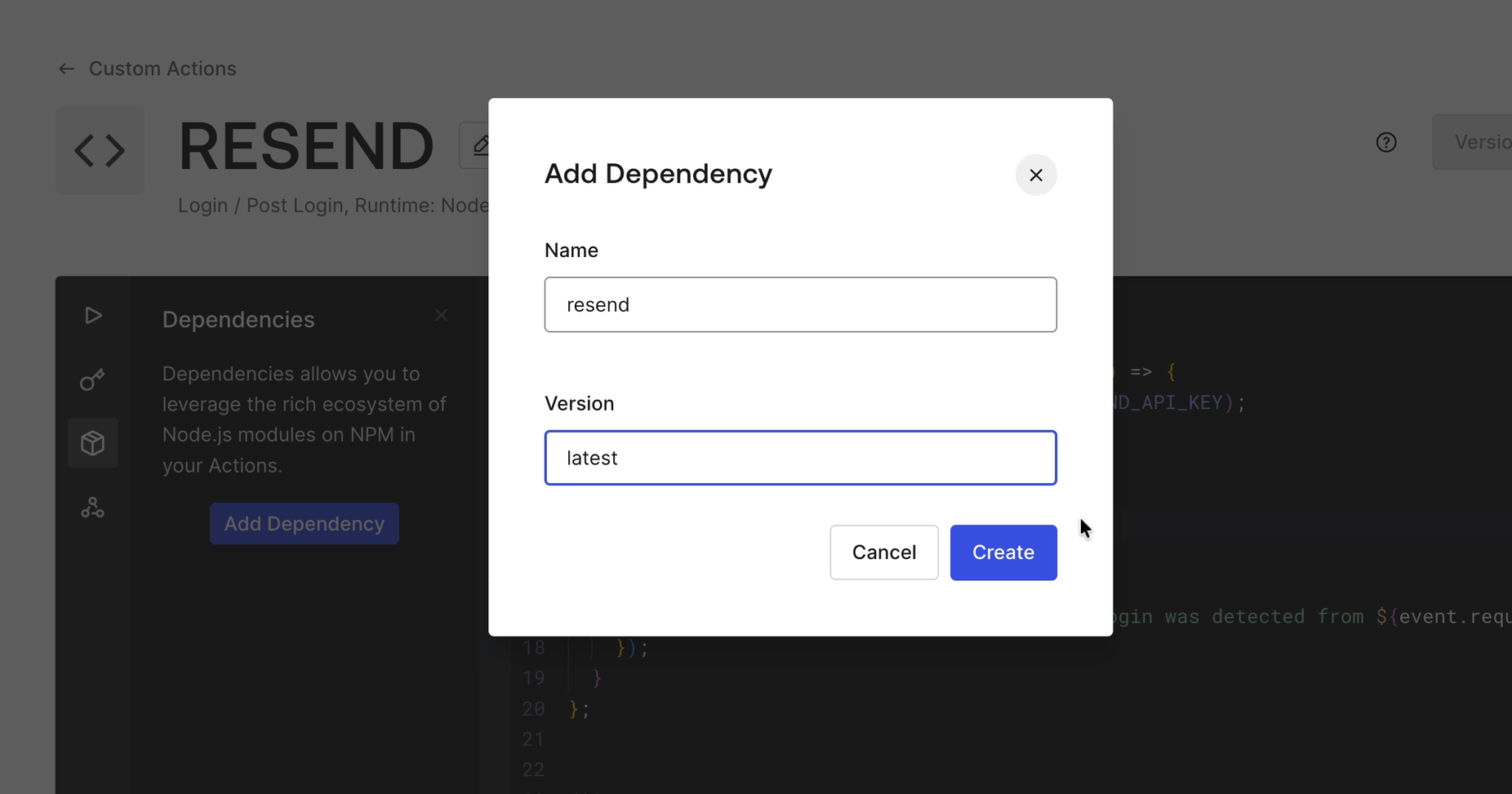
Task: Click code line number 18
Action: click(534, 648)
